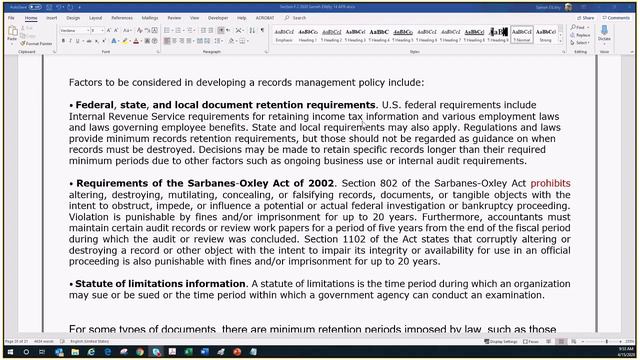Click the ribbon Search box
Viewport: 640px width, 360px height.
click(x=296, y=18)
